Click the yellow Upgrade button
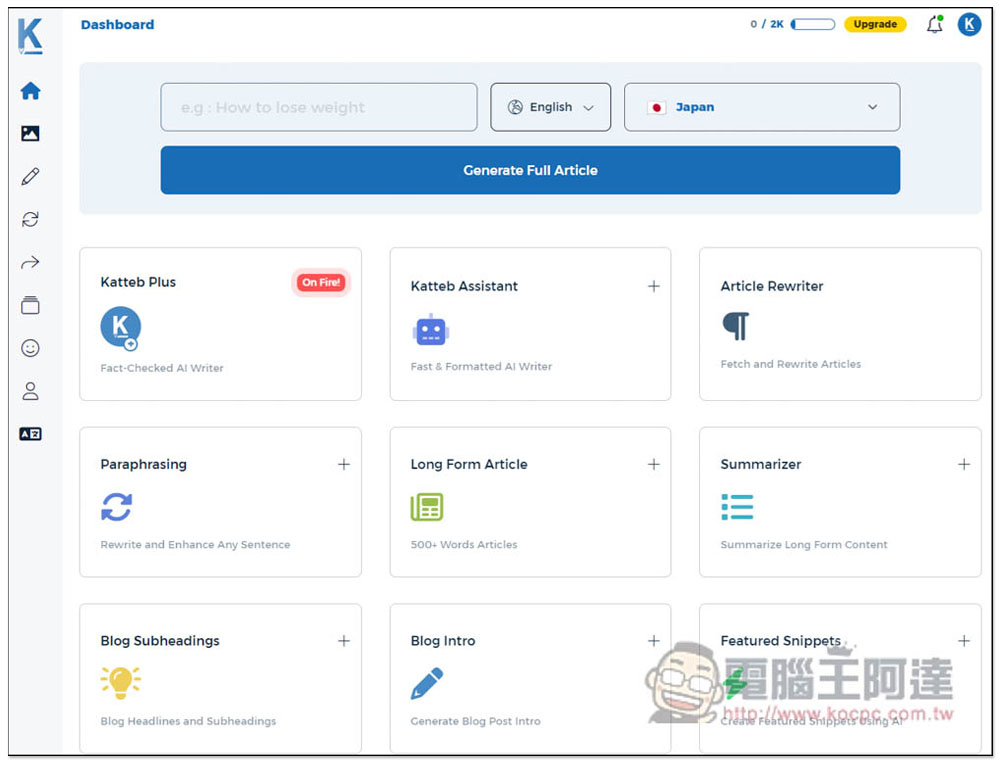 [875, 24]
